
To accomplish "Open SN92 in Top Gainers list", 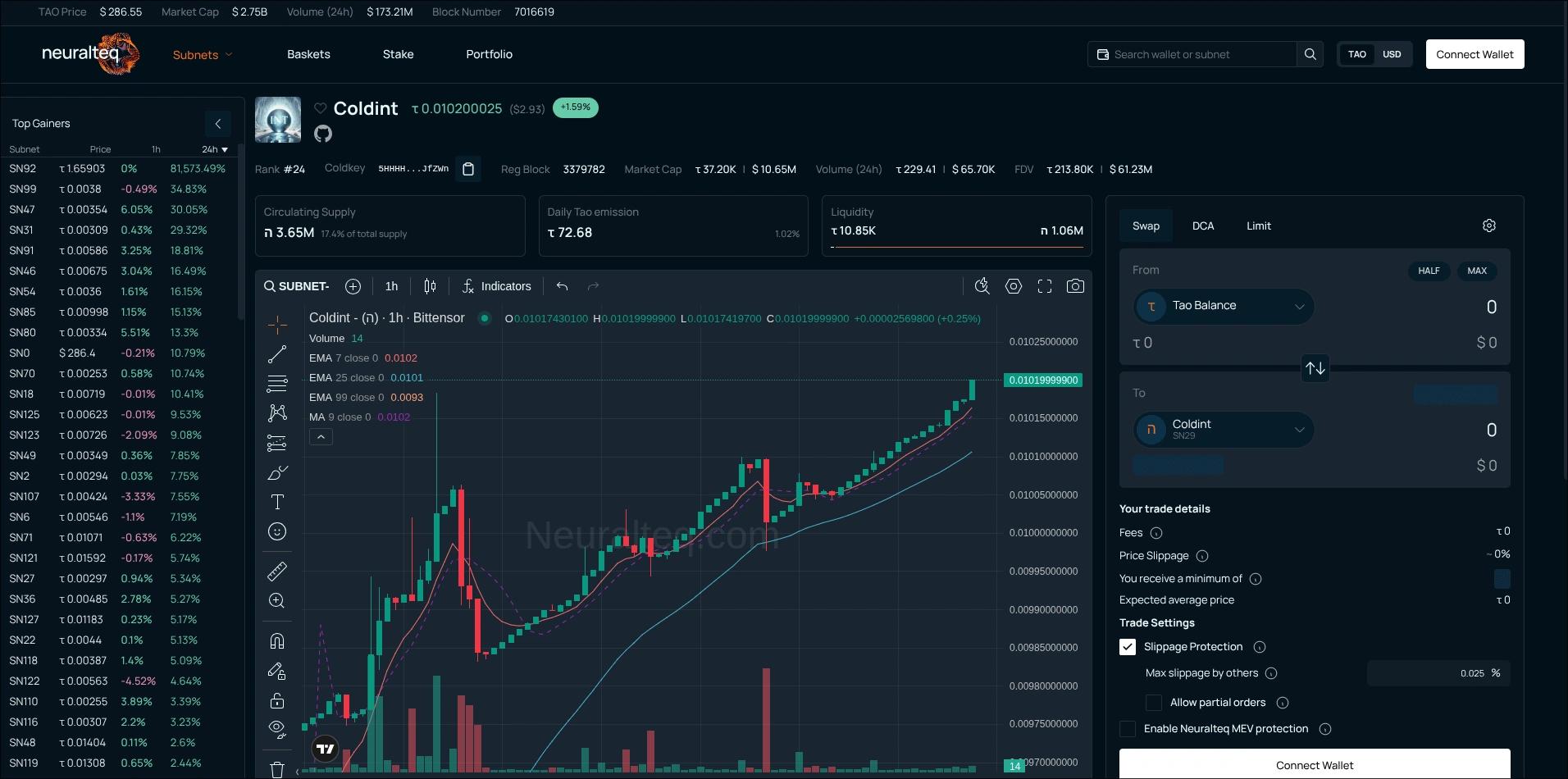I will [x=117, y=168].
